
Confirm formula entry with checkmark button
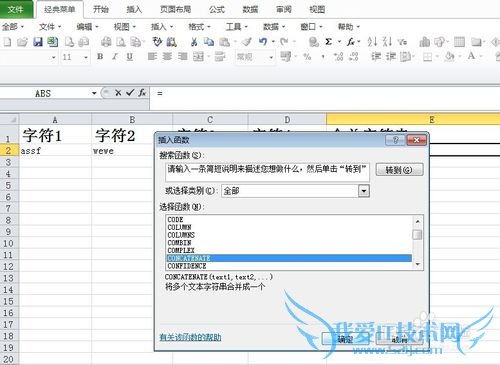[130, 93]
